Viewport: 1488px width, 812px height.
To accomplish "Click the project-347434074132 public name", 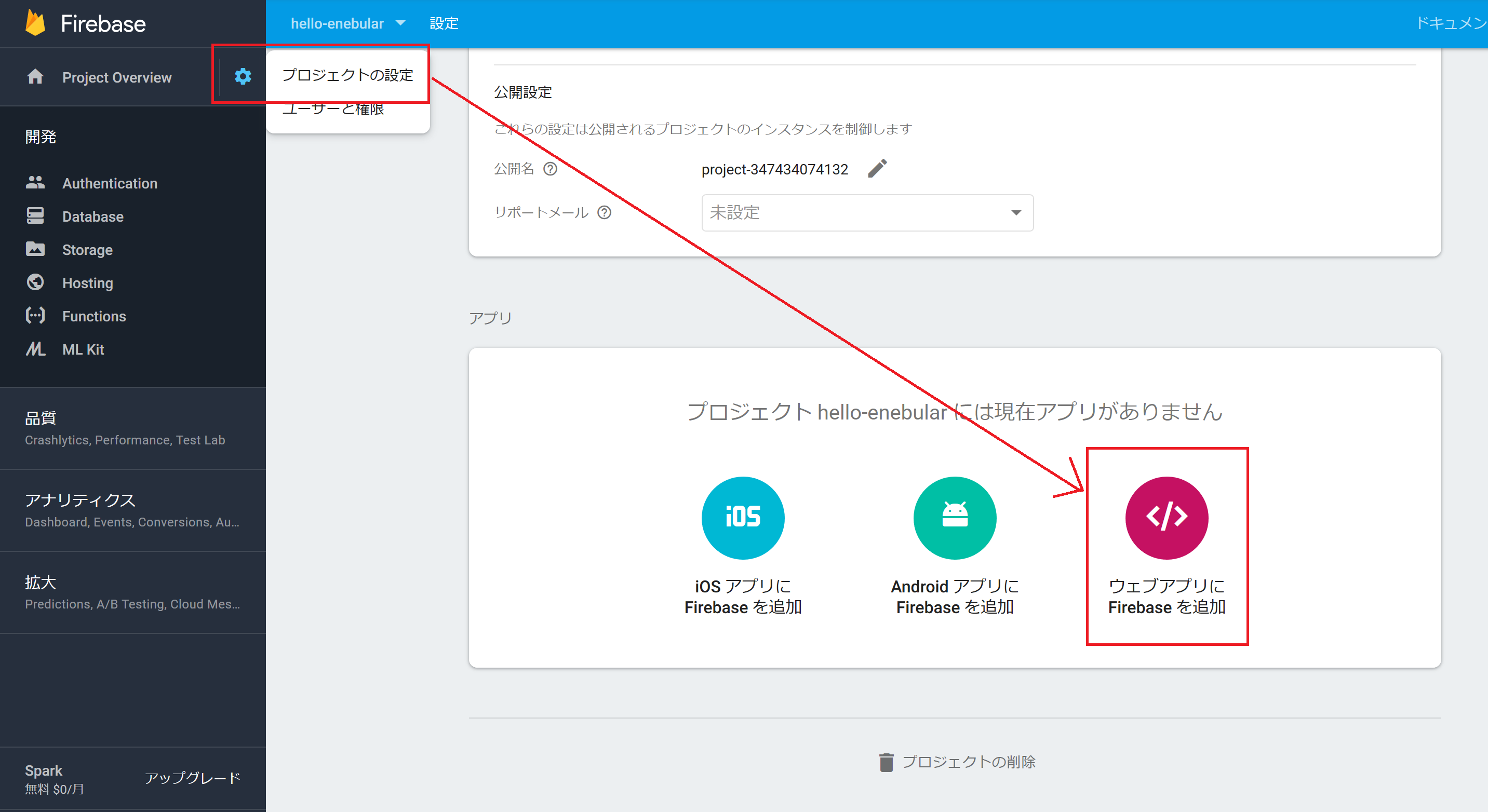I will tap(774, 169).
